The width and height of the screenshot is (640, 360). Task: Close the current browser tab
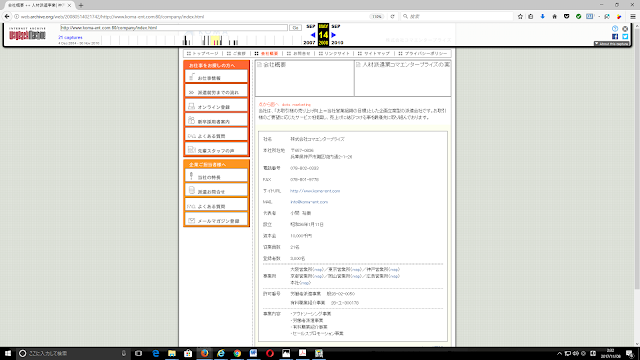pyautogui.click(x=69, y=5)
